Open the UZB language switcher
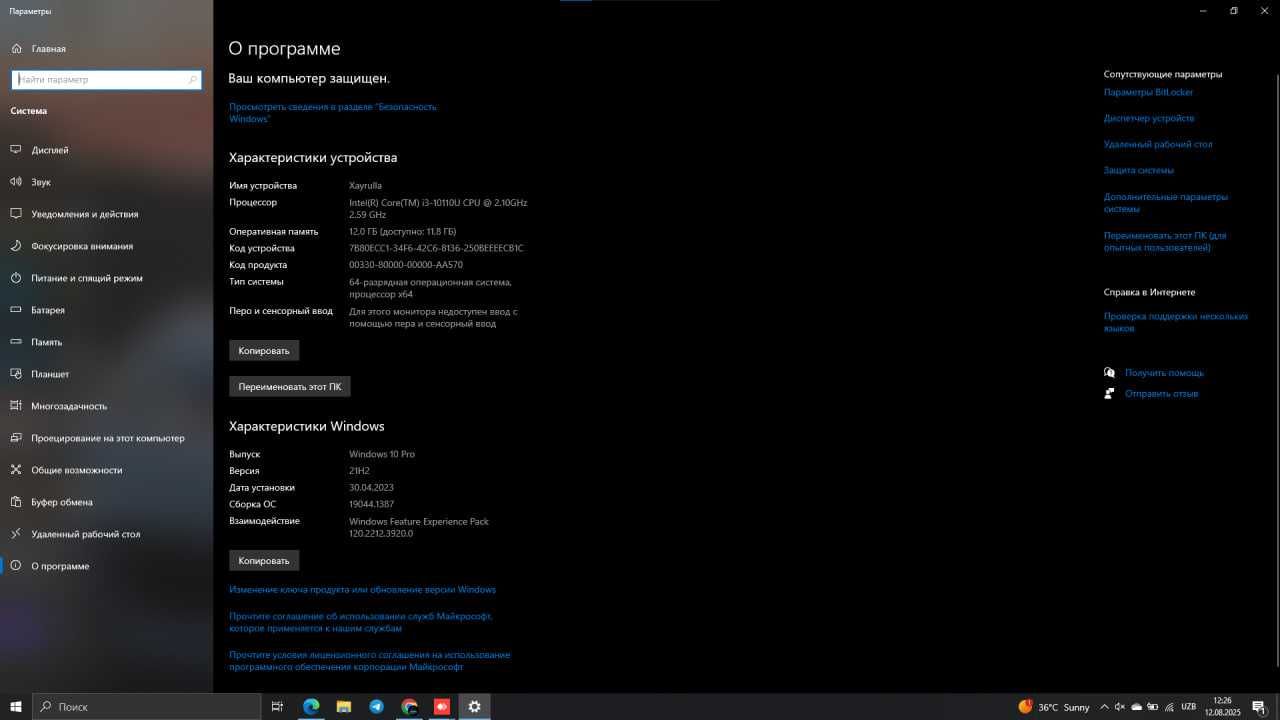 point(1189,707)
